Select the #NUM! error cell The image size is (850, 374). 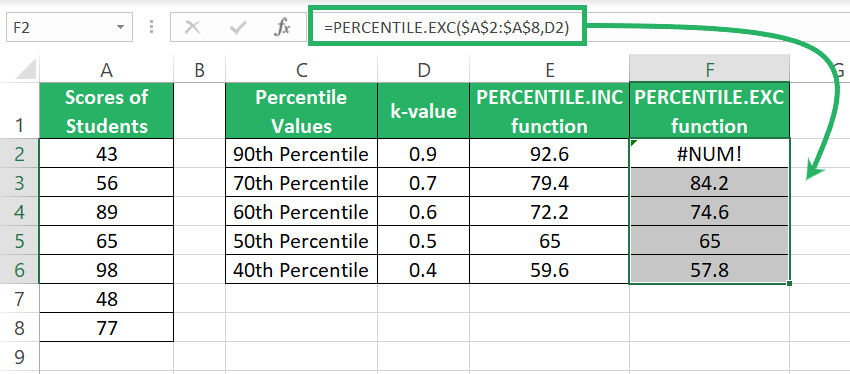pyautogui.click(x=710, y=153)
